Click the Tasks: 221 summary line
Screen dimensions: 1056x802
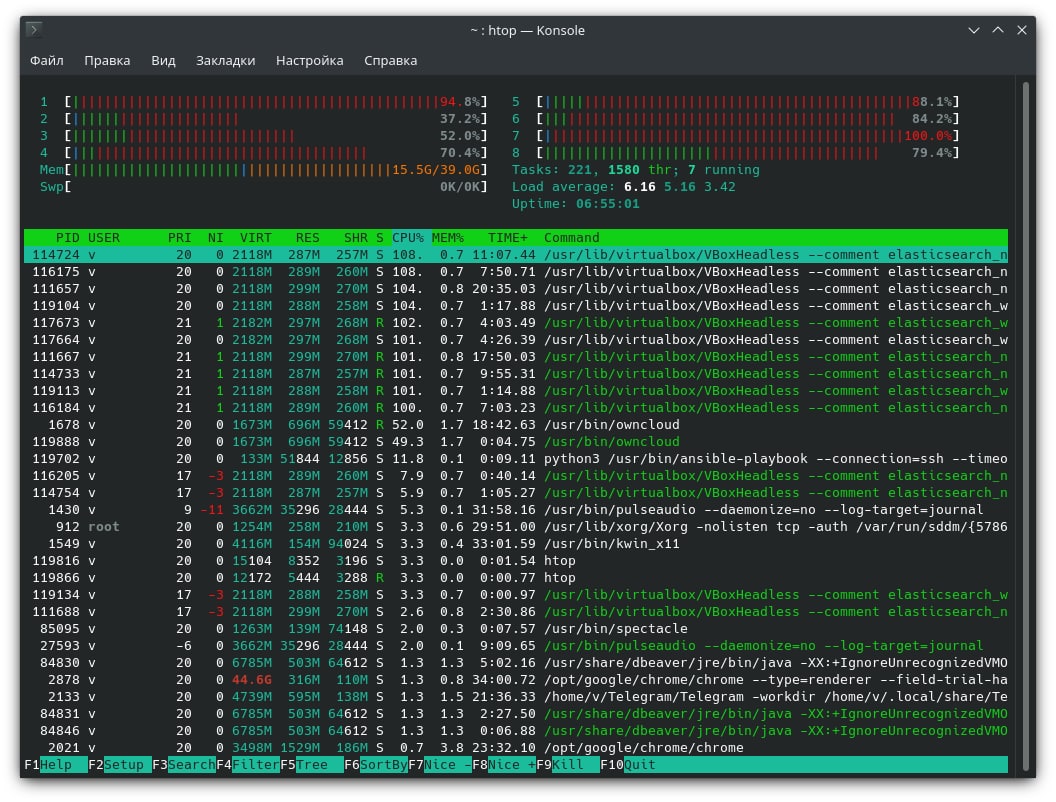click(x=635, y=170)
